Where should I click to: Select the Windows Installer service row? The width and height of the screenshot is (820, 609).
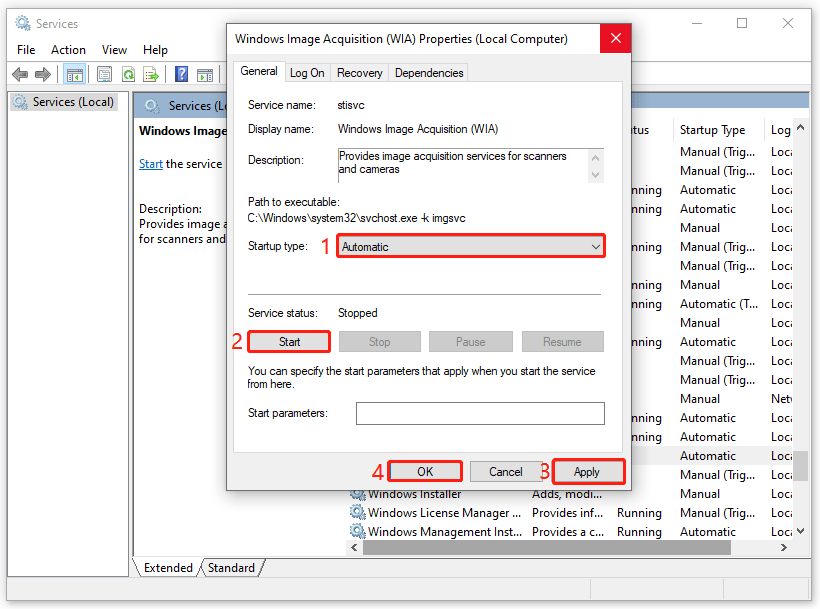(413, 493)
